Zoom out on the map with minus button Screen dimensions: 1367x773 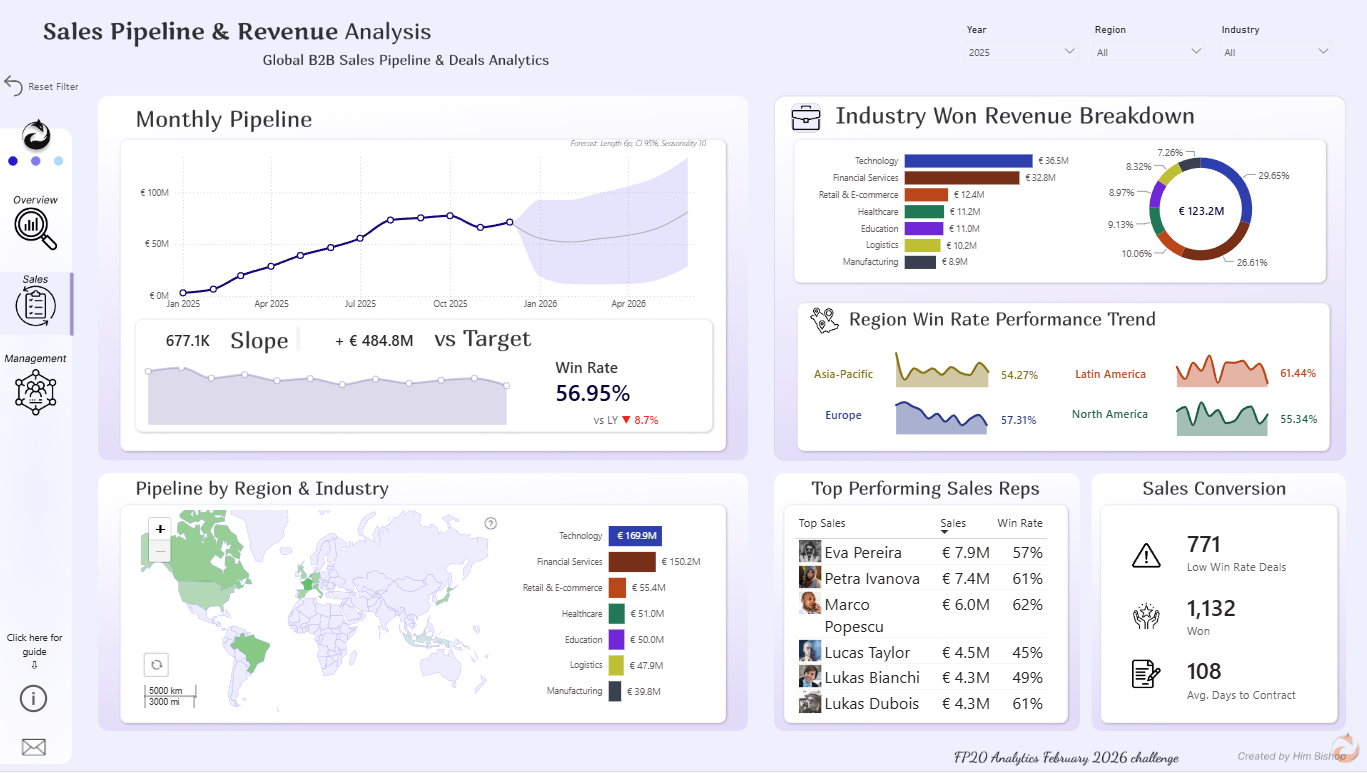(x=160, y=551)
